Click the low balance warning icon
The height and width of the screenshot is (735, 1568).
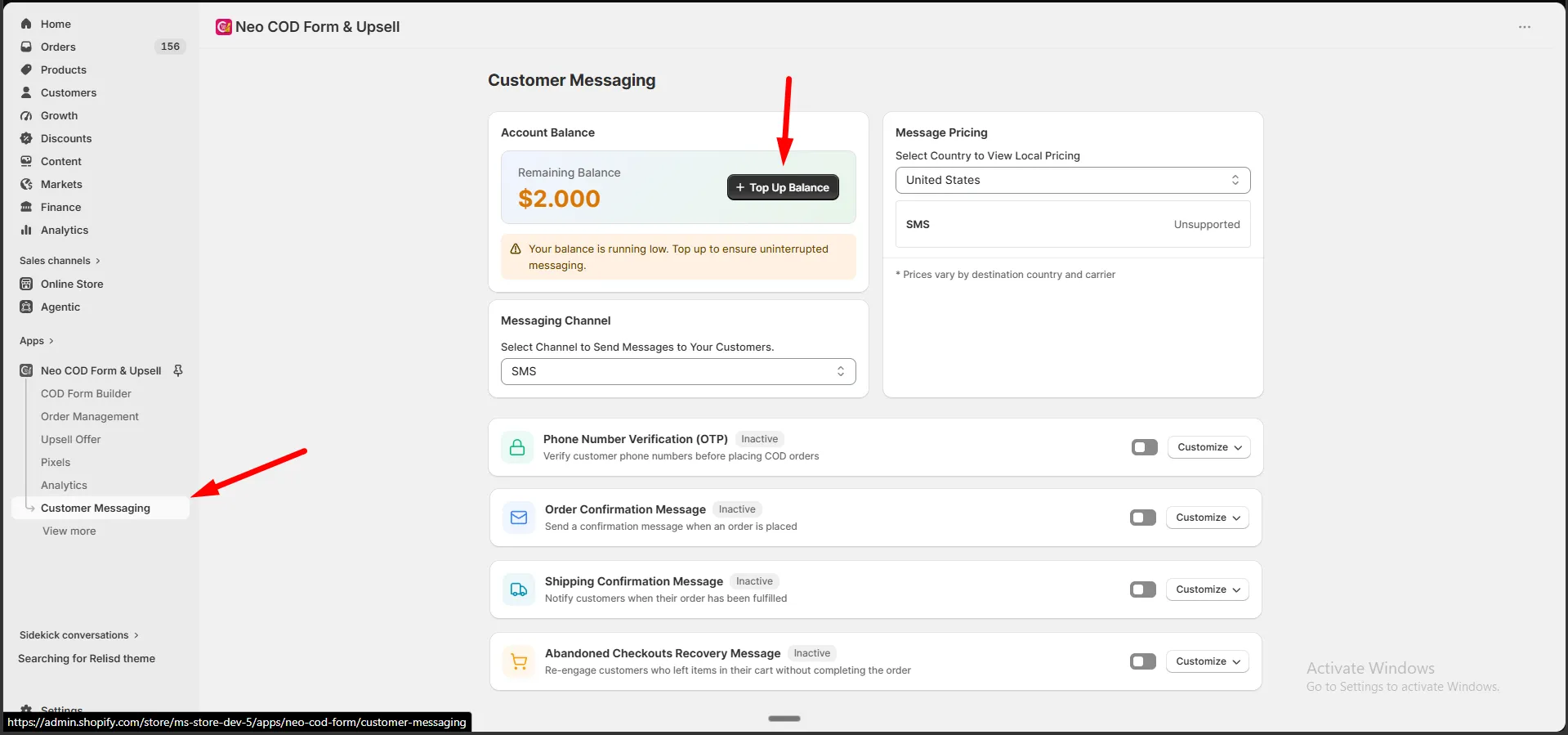[516, 249]
